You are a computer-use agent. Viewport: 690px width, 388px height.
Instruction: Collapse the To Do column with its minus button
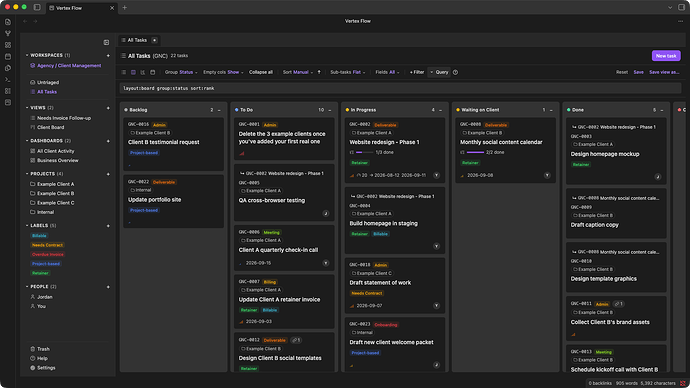pyautogui.click(x=330, y=110)
